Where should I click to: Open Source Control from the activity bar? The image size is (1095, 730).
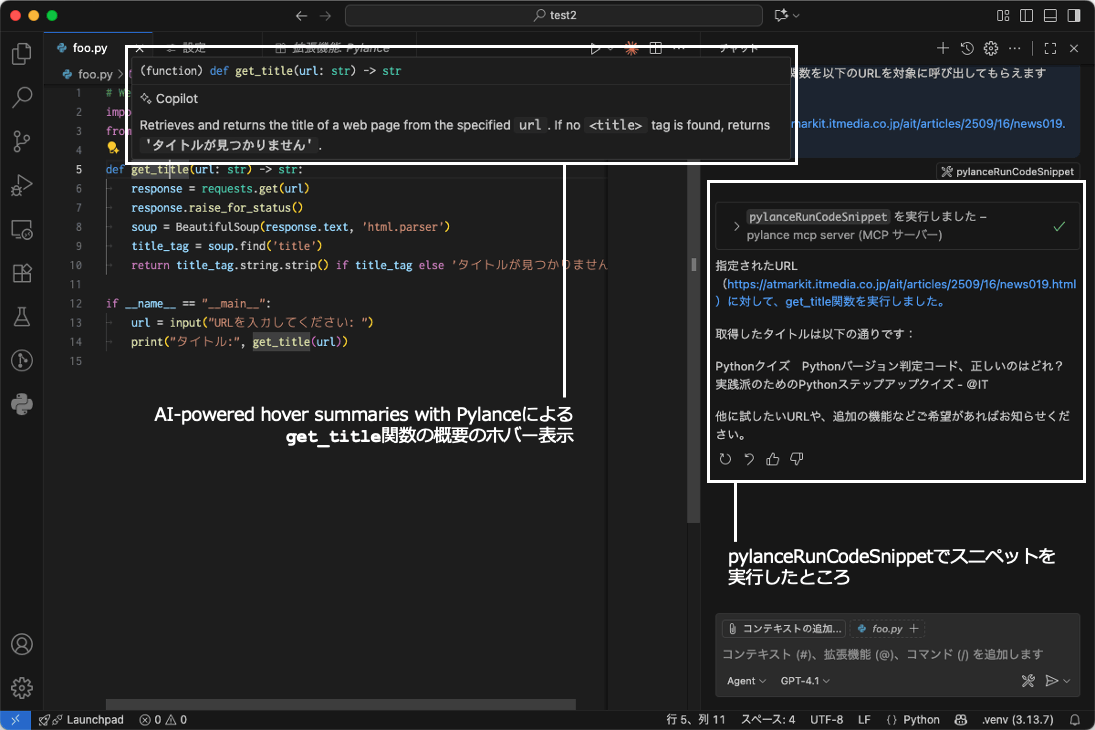[21, 142]
